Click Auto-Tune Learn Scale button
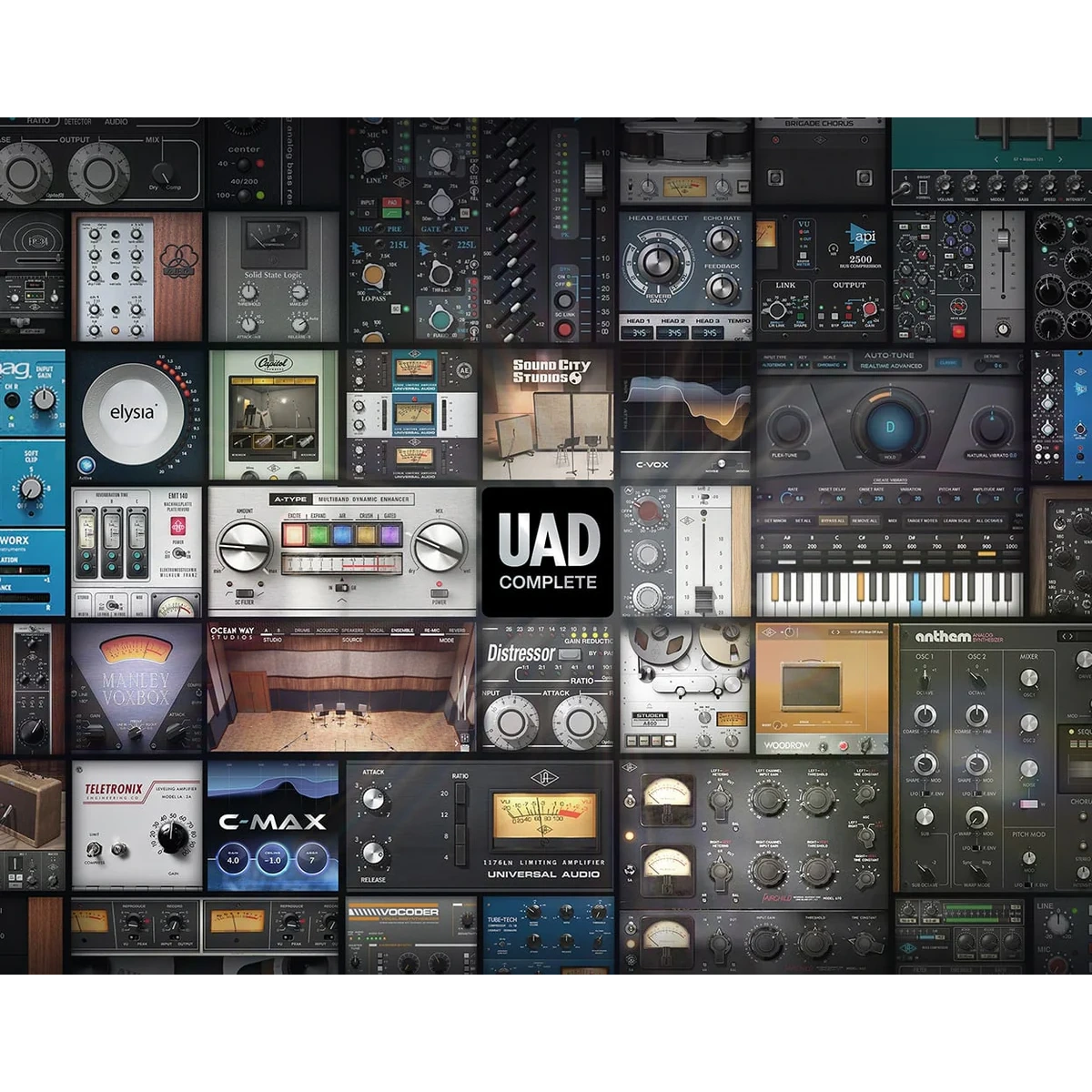 coord(955,521)
